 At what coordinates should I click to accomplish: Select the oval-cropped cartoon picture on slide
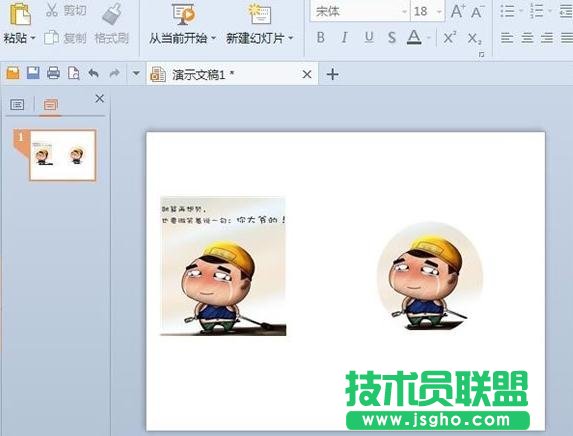pyautogui.click(x=430, y=276)
